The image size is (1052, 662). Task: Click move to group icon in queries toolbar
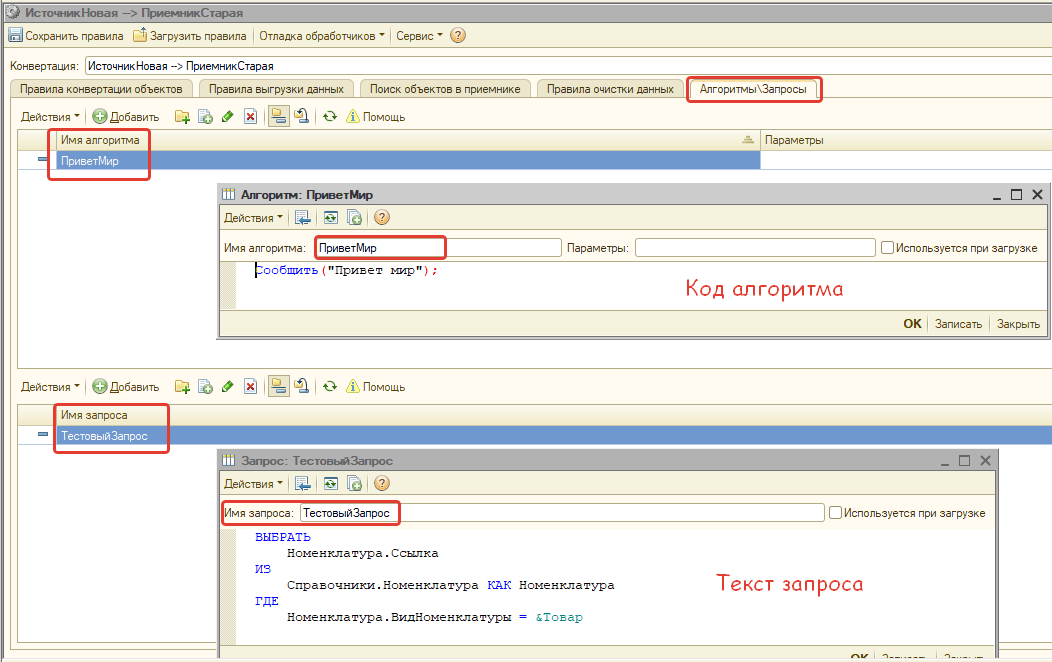pos(301,387)
